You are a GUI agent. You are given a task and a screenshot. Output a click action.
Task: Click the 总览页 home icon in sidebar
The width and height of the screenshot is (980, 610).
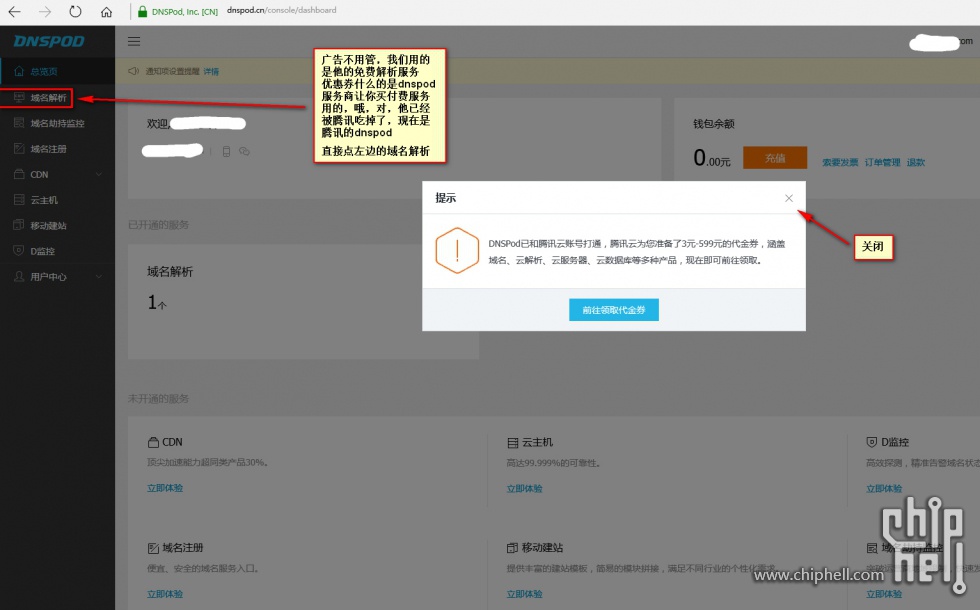tap(19, 71)
